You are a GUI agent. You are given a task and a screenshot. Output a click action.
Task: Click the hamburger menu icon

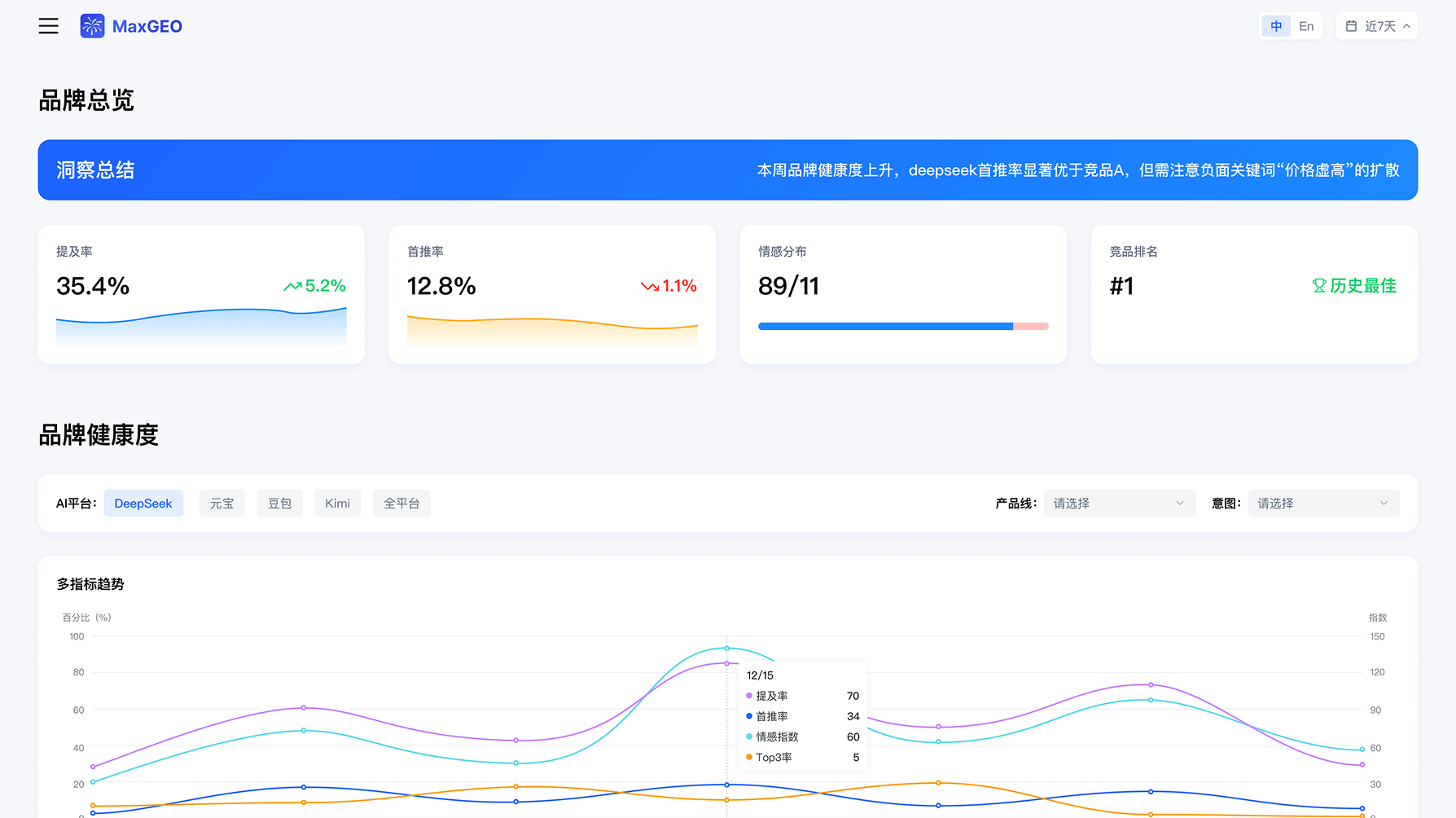48,25
